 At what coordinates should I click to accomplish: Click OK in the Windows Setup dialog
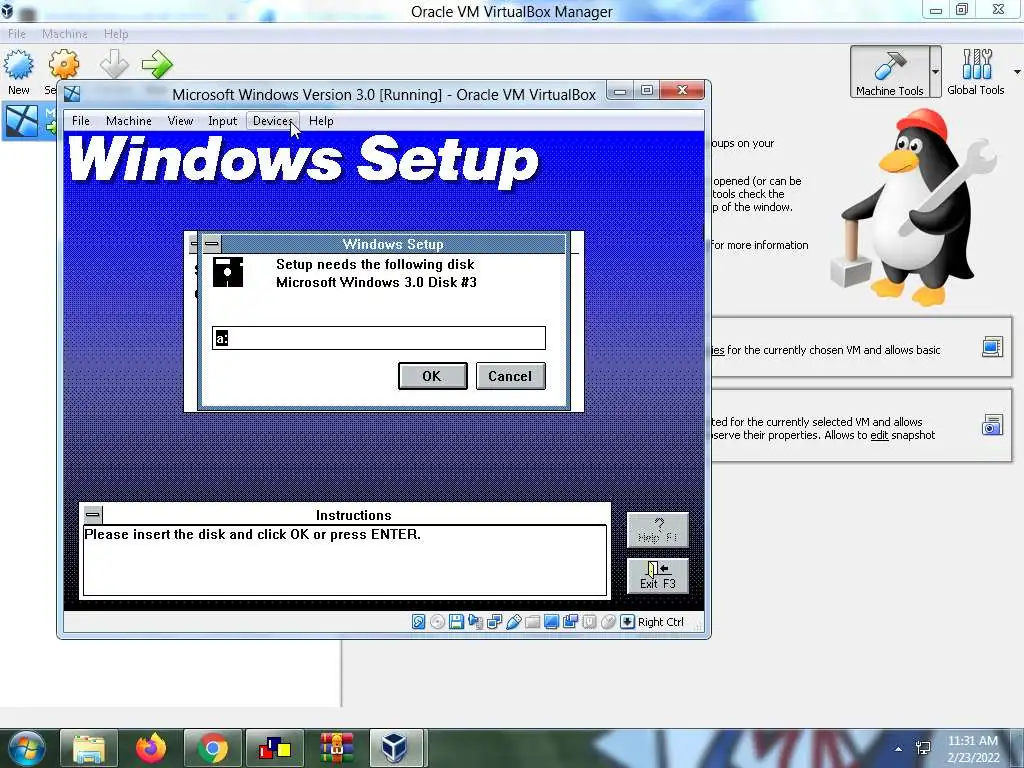tap(432, 376)
